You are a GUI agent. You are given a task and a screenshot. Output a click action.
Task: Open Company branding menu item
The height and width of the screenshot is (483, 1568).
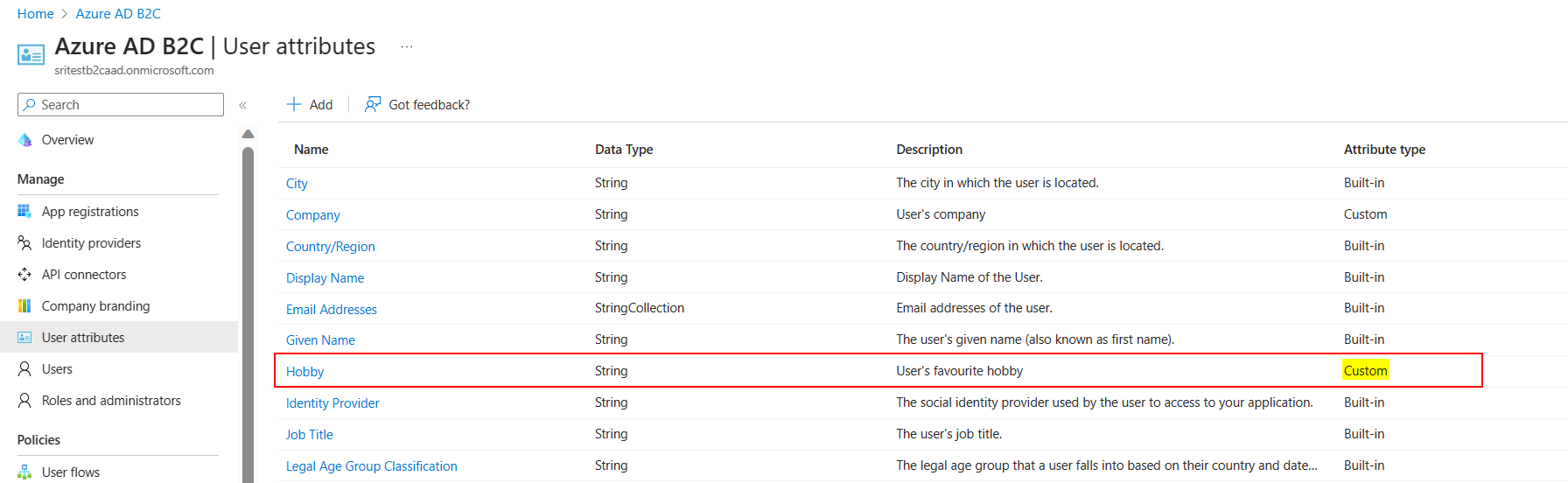pyautogui.click(x=95, y=306)
